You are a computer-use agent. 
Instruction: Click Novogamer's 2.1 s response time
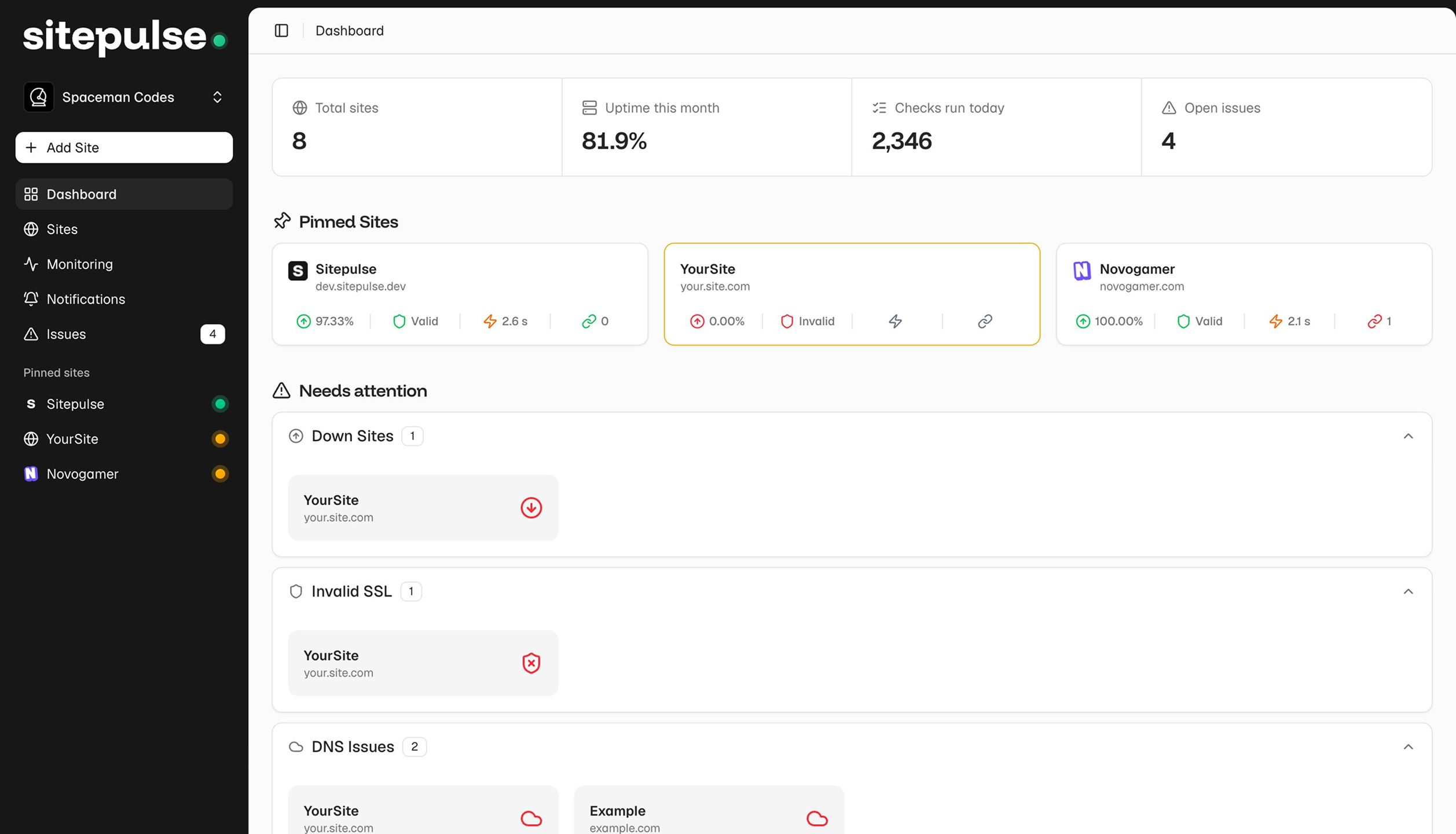click(1289, 321)
